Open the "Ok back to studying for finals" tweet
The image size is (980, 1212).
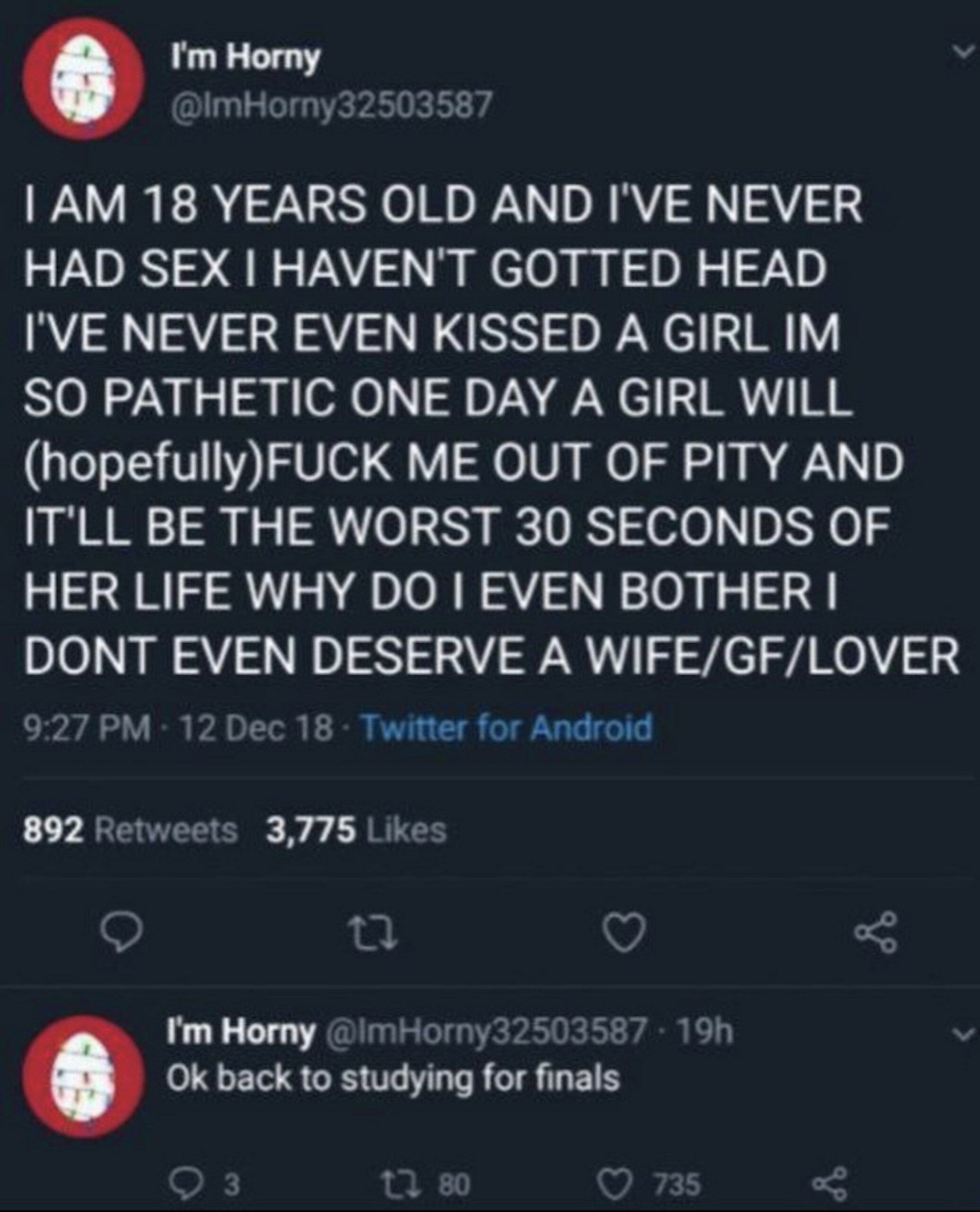click(x=393, y=1078)
